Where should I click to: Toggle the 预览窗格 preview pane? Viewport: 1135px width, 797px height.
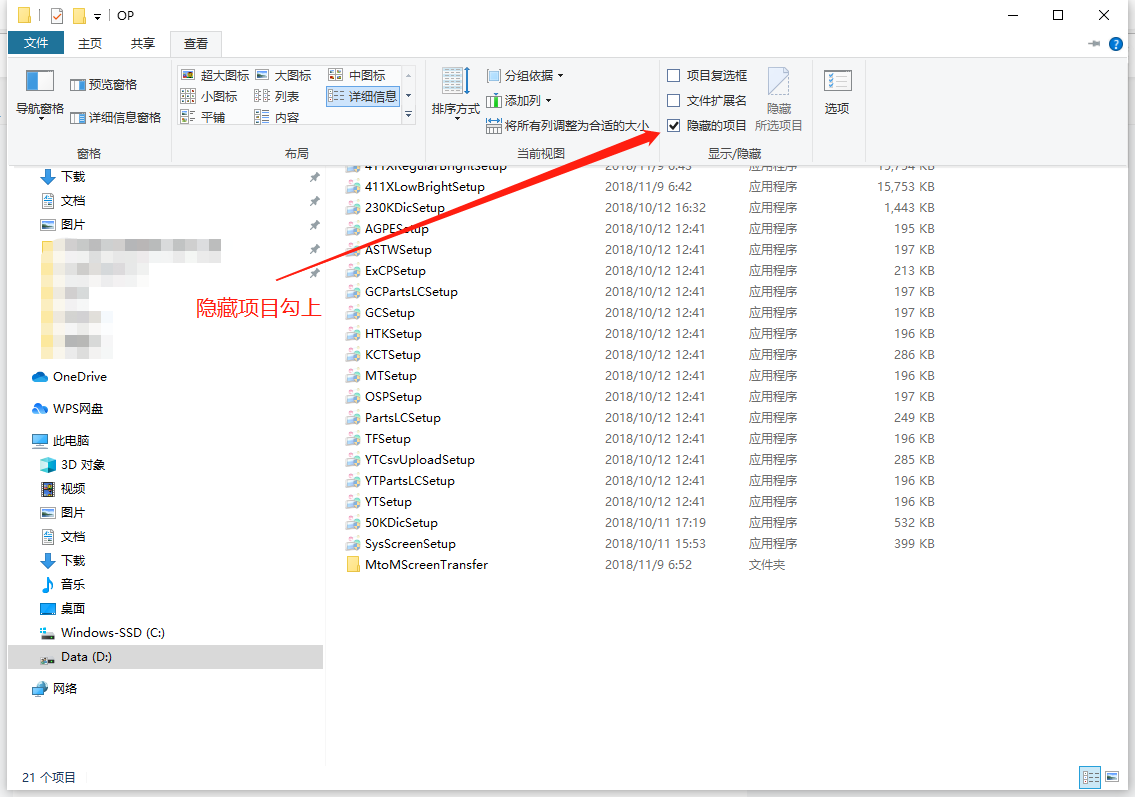pos(104,85)
